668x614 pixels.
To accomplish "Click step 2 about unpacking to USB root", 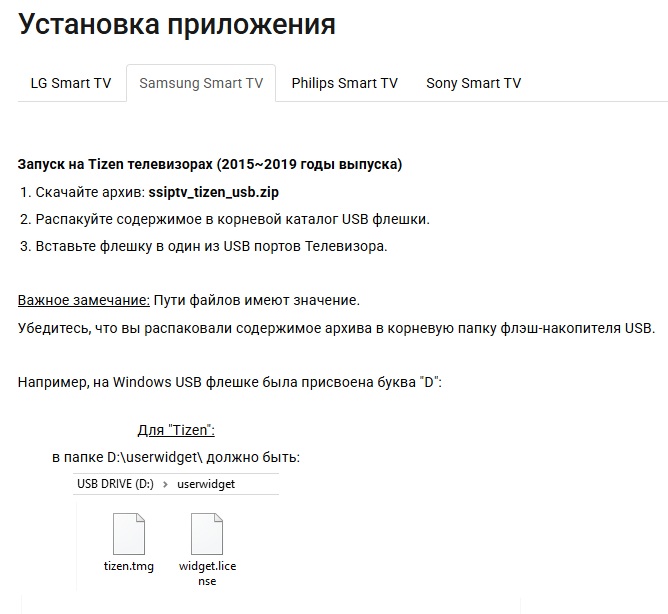I will point(225,219).
